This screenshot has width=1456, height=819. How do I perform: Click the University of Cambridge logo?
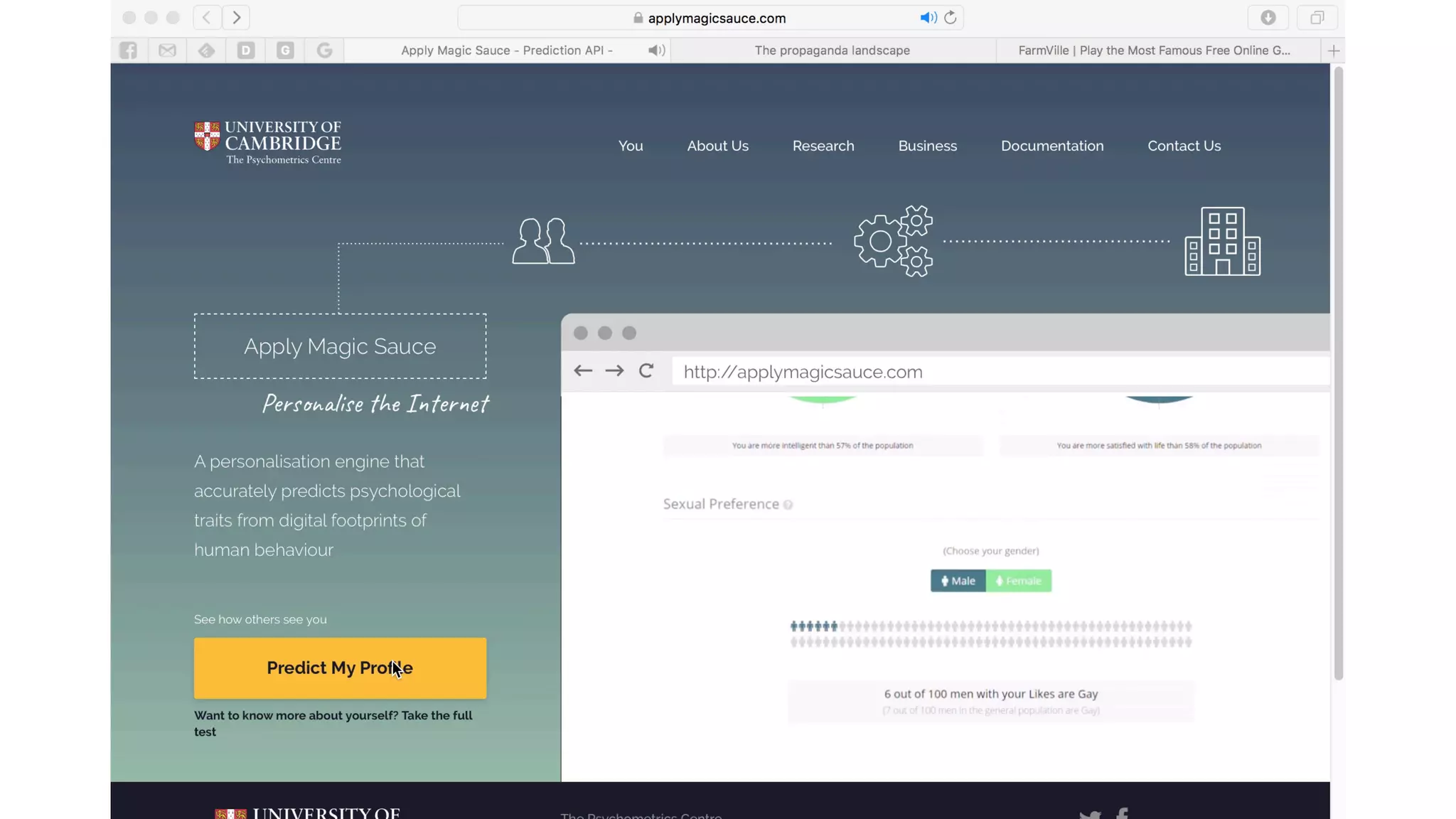click(x=268, y=142)
